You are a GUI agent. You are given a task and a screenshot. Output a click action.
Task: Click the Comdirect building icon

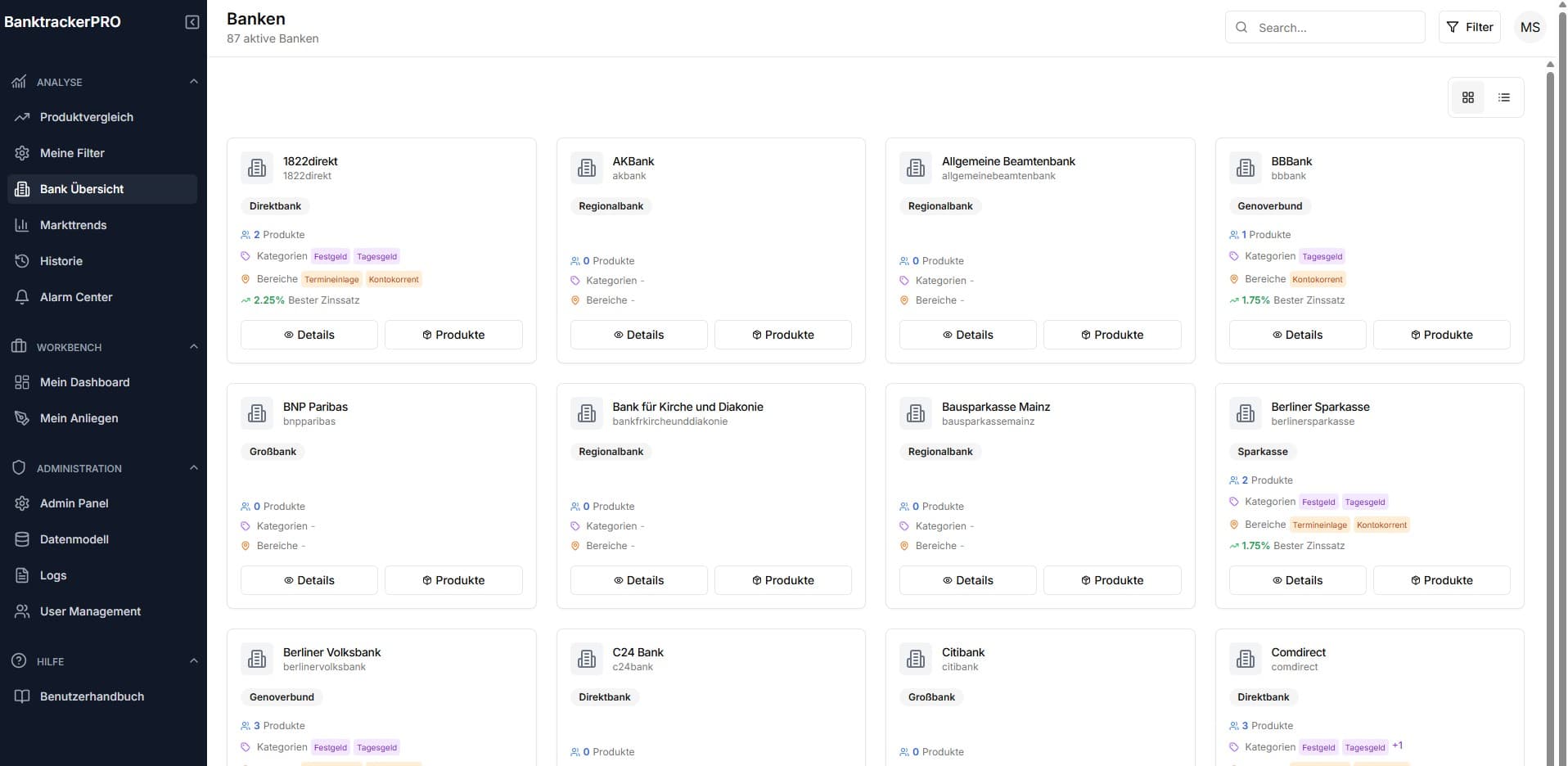pyautogui.click(x=1246, y=659)
